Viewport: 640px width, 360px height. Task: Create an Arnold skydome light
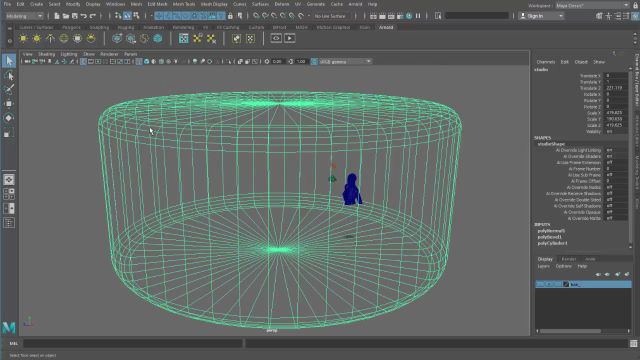click(64, 38)
